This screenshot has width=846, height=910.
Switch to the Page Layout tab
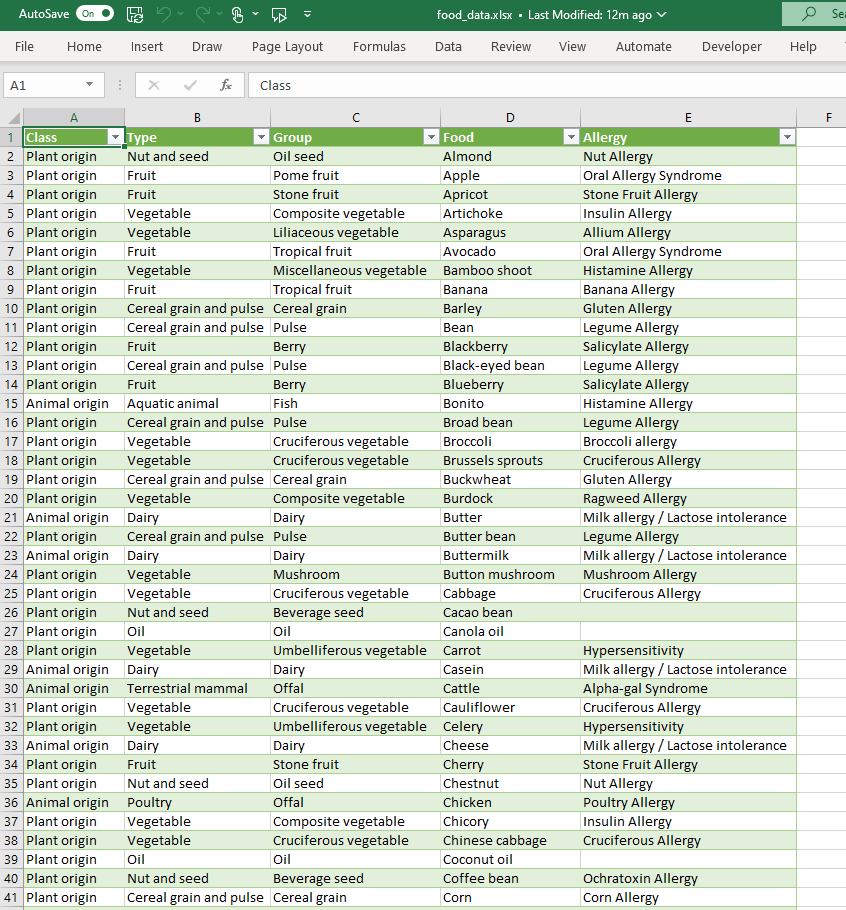287,46
